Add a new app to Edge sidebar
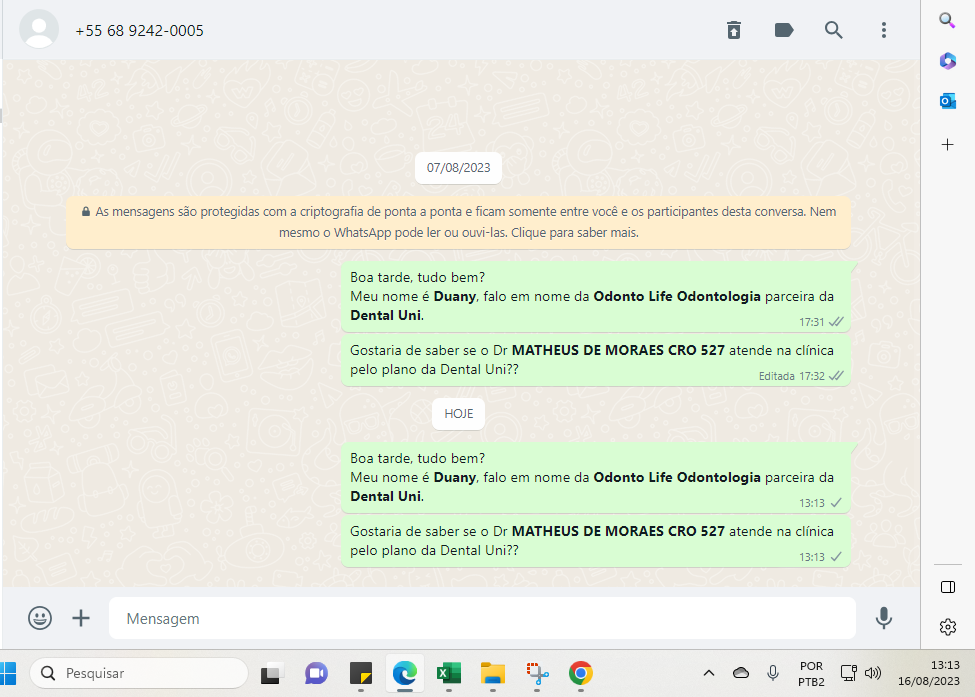The height and width of the screenshot is (697, 975). point(948,145)
